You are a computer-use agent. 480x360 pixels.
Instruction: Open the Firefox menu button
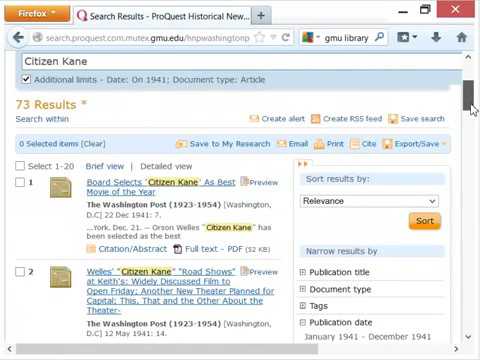[37, 14]
